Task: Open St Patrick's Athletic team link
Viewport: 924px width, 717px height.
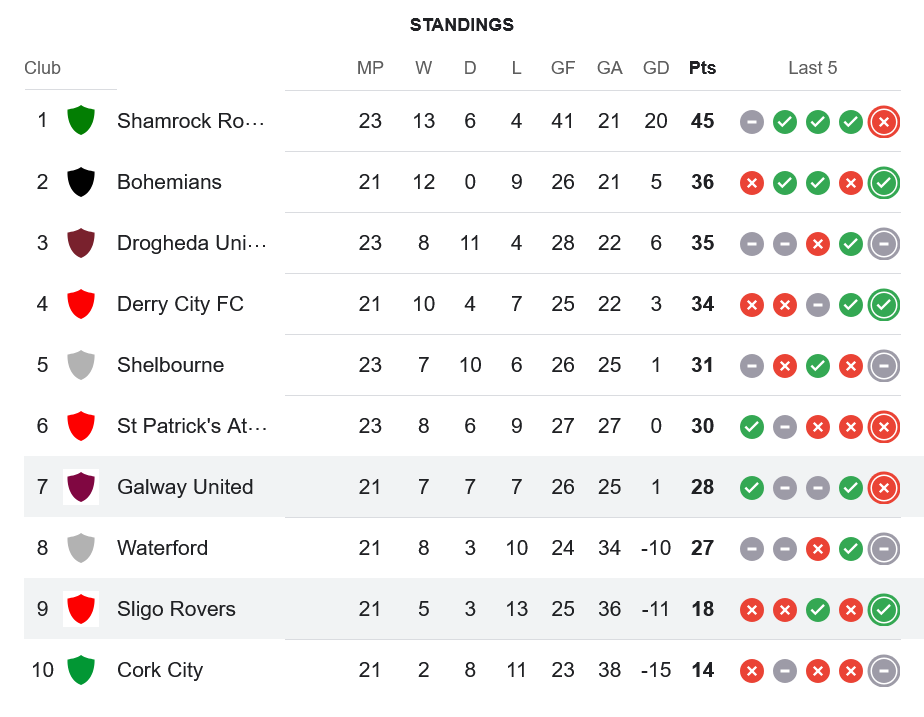Action: pos(191,426)
